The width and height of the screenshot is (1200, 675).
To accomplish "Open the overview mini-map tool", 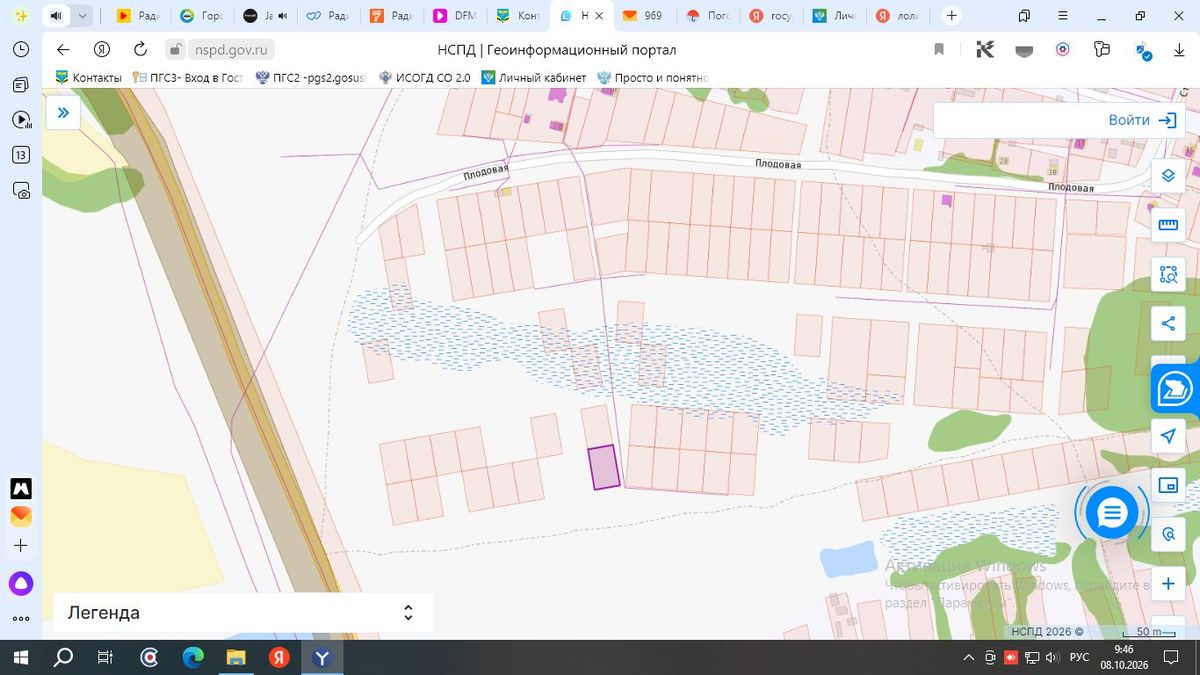I will tap(1168, 485).
